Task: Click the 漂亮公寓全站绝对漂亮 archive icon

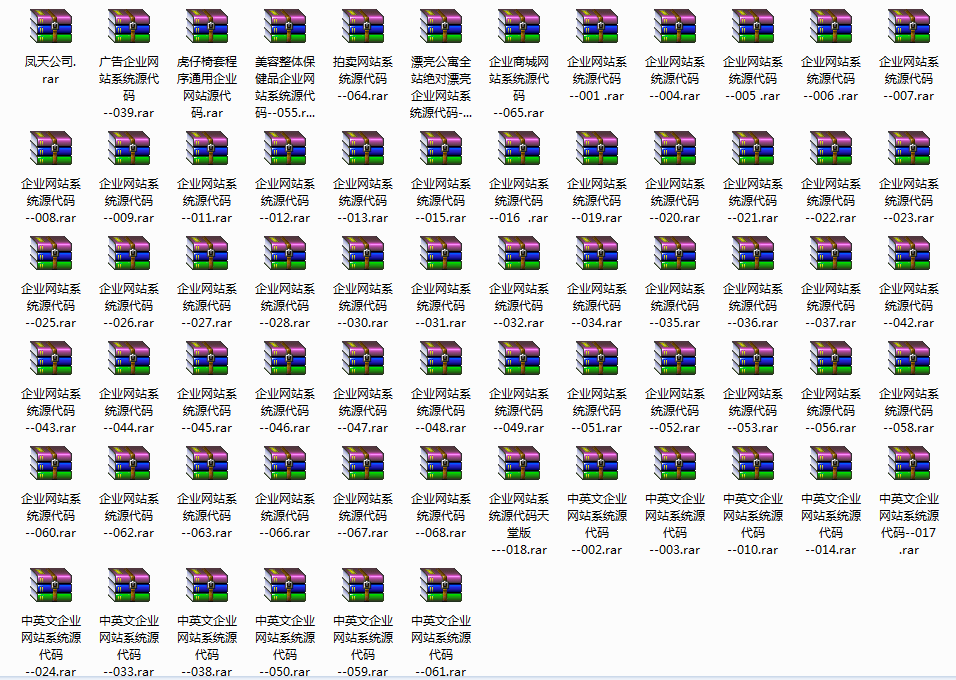Action: (441, 26)
